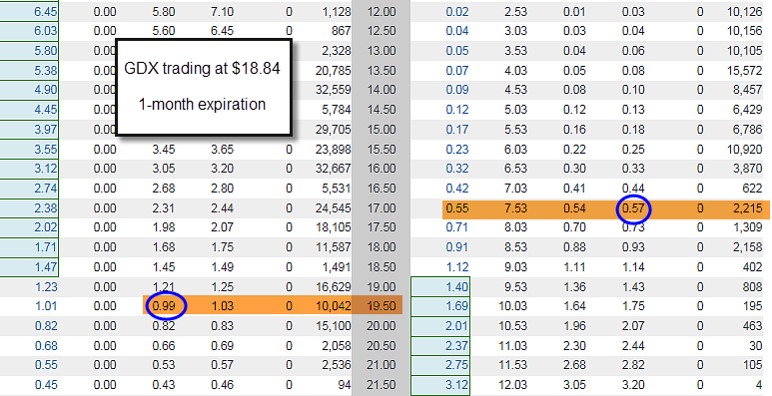Click highlighted call ask 1.03 in 19.50 row
This screenshot has height=396, width=772.
coord(222,306)
